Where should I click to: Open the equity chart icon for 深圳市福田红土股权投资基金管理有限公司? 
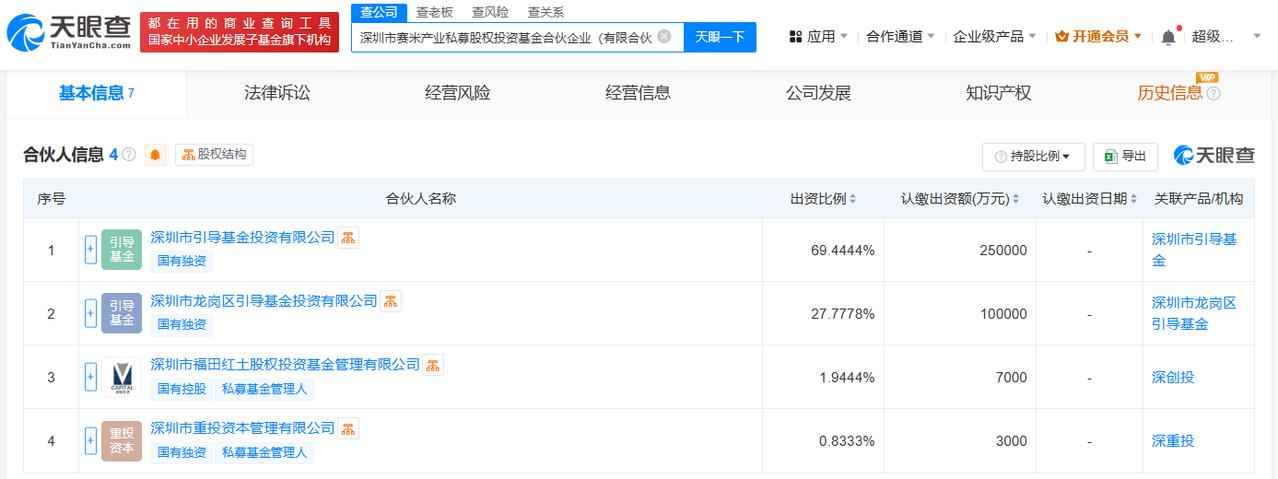click(433, 365)
